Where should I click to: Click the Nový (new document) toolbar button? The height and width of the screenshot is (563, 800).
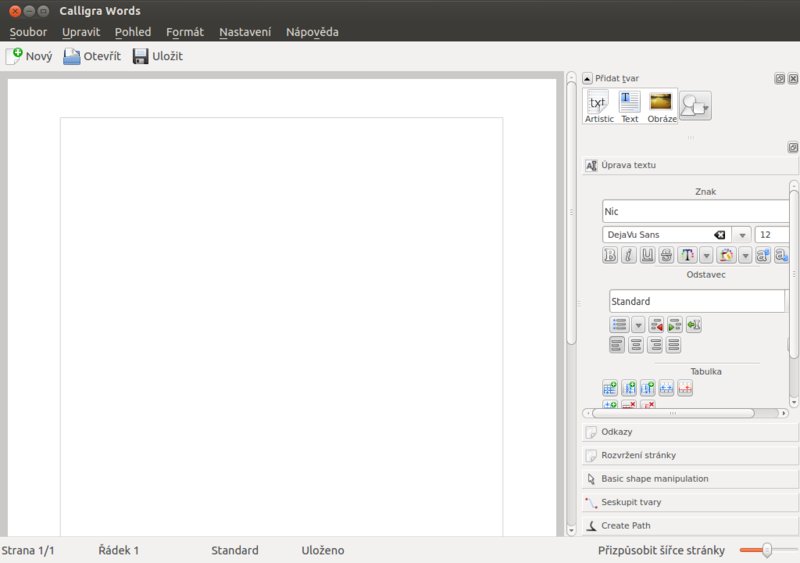click(29, 56)
